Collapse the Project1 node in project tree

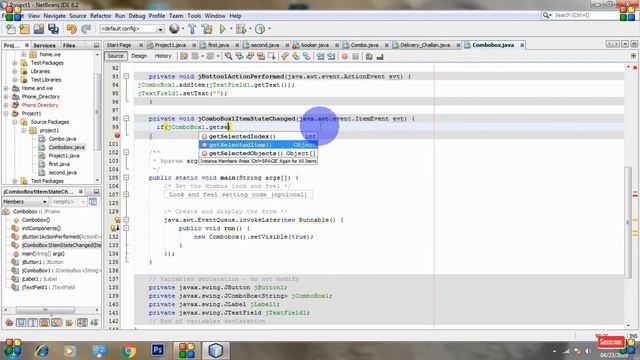coord(6,113)
